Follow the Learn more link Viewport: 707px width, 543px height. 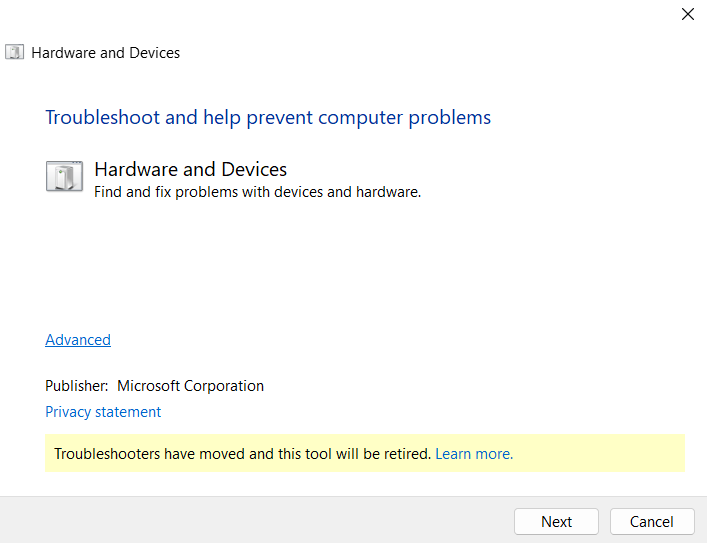[x=474, y=454]
